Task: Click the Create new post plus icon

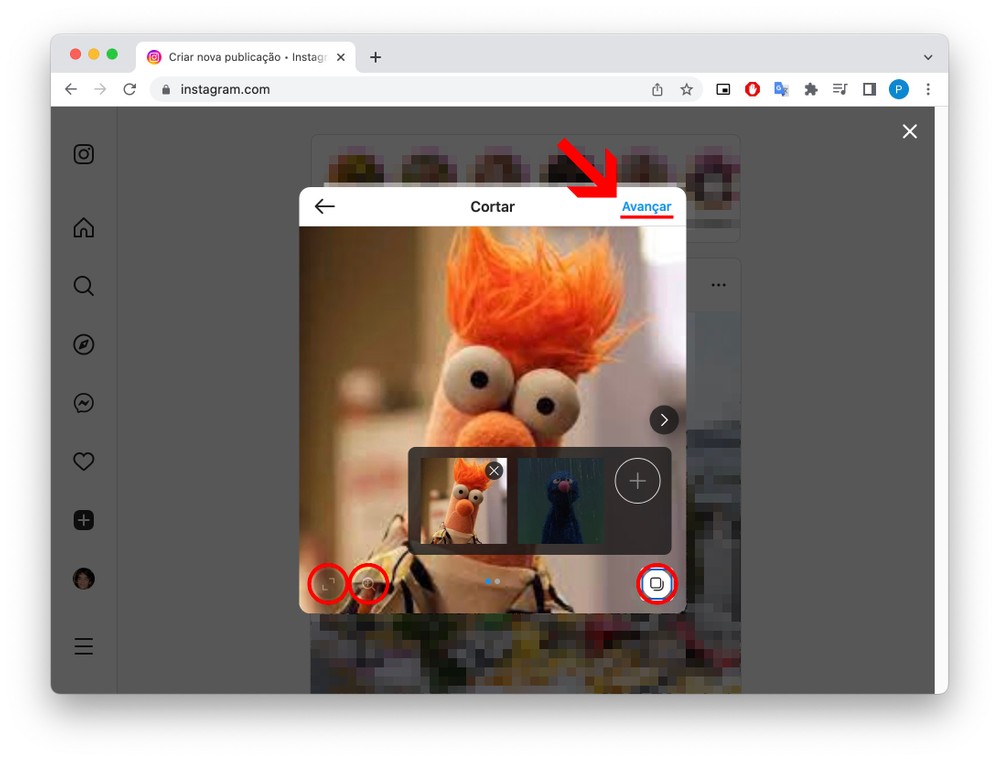Action: tap(84, 520)
